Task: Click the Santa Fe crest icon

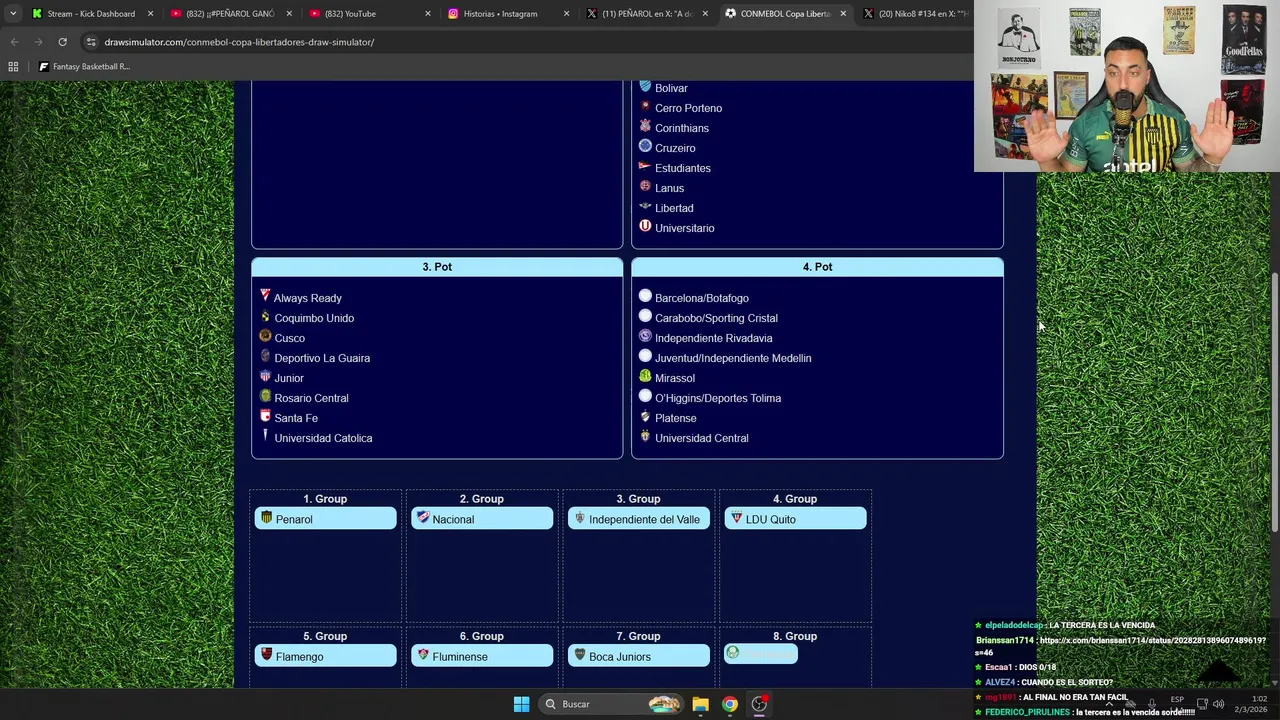Action: click(265, 416)
